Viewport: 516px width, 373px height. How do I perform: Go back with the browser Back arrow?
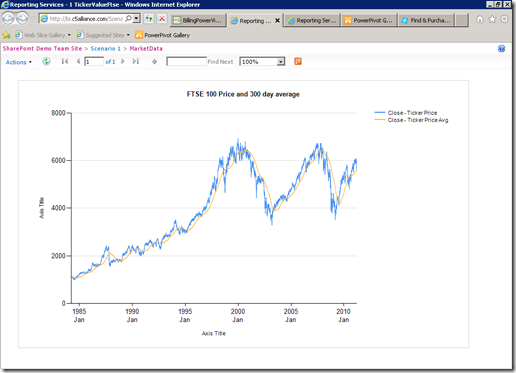(x=8, y=18)
